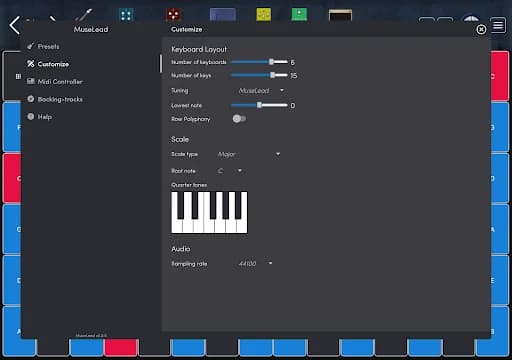Open the hamburger menu icon
The height and width of the screenshot is (360, 512).
tap(498, 25)
